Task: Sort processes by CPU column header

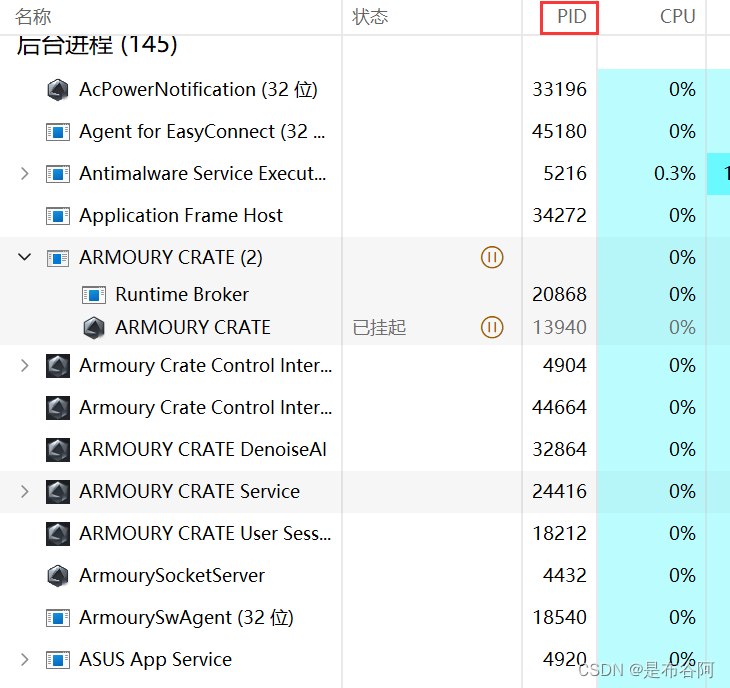Action: 677,17
